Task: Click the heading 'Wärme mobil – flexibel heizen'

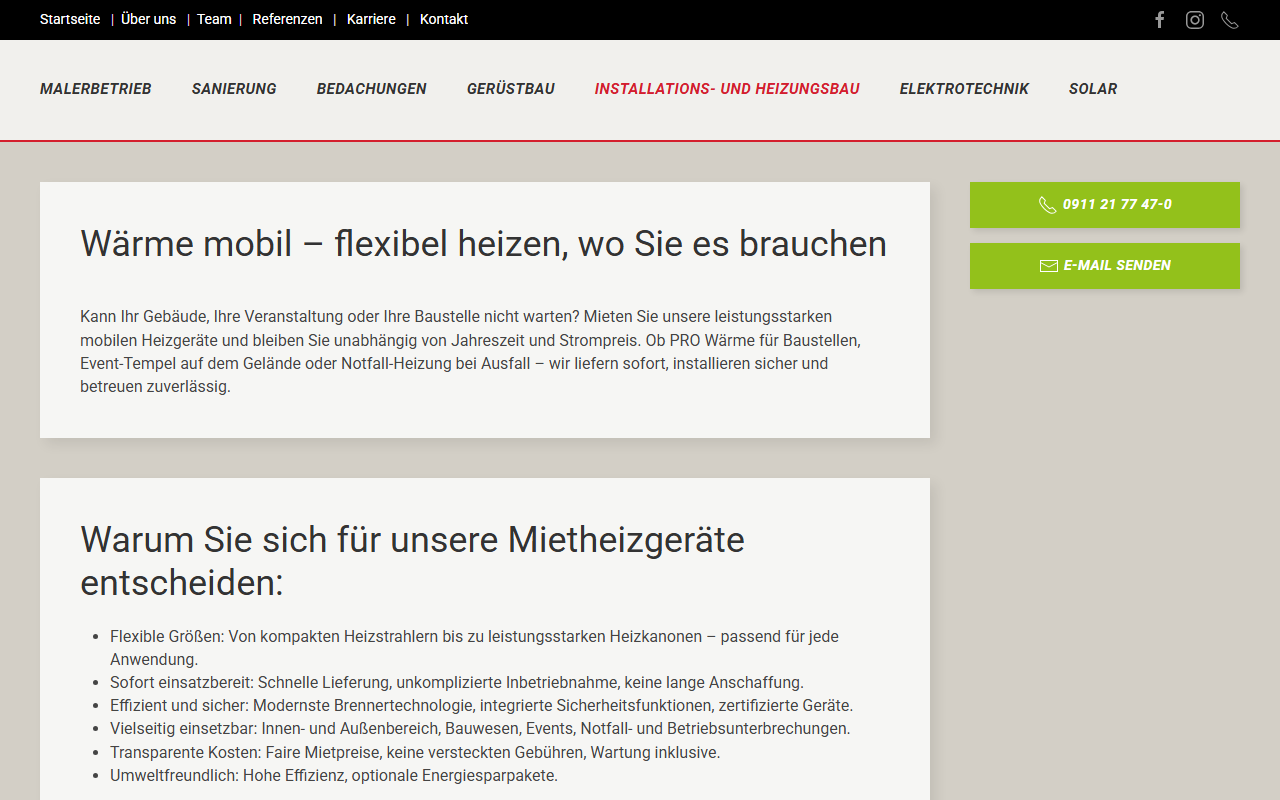Action: coord(484,244)
